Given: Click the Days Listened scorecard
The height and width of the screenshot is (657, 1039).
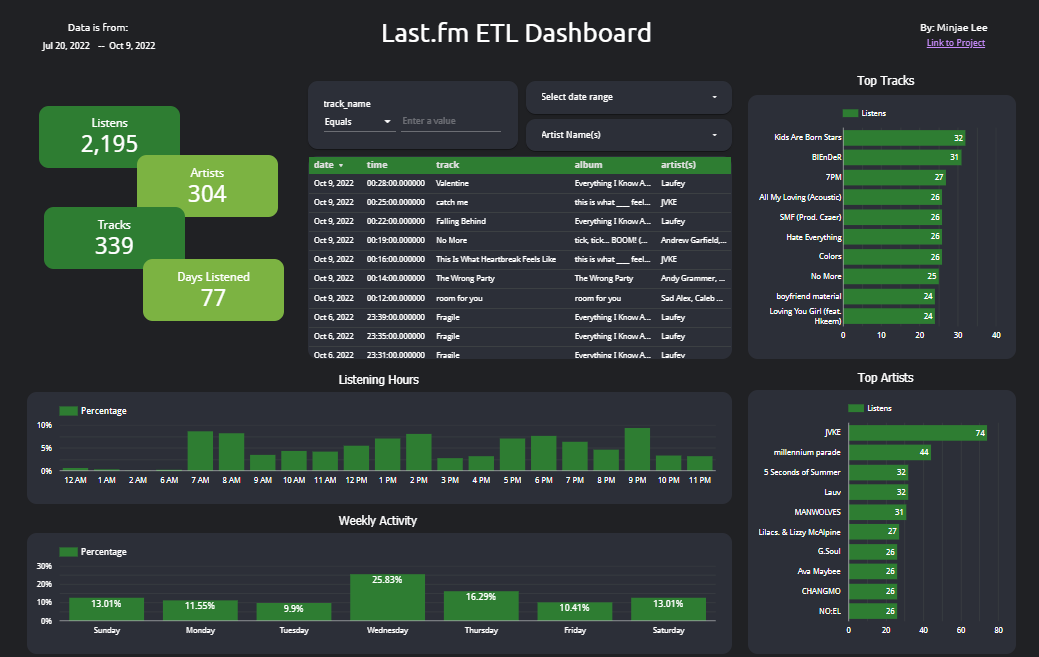Looking at the screenshot, I should [213, 290].
